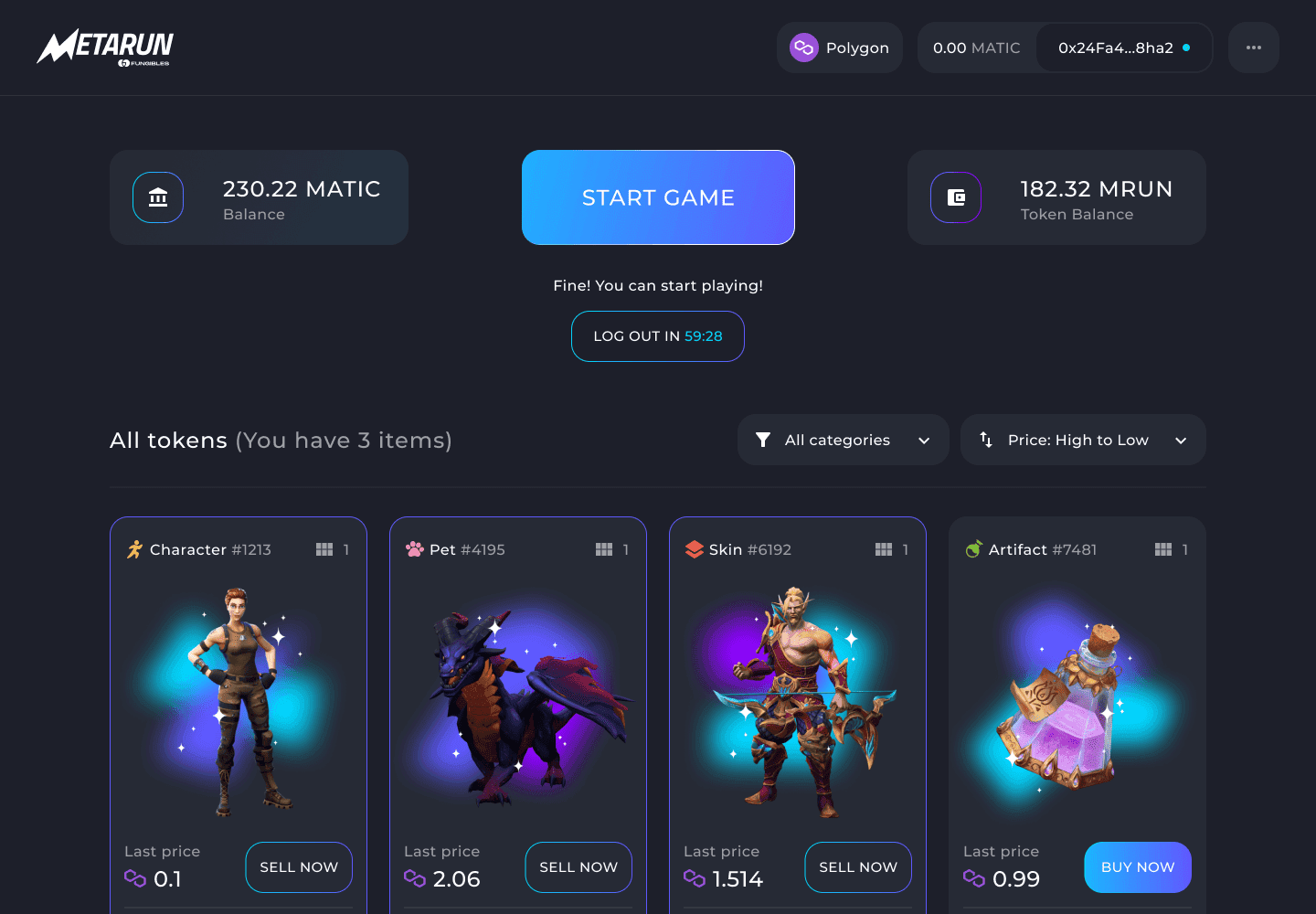Viewport: 1316px width, 914px height.
Task: Click the Character running-figure icon
Action: tap(135, 549)
